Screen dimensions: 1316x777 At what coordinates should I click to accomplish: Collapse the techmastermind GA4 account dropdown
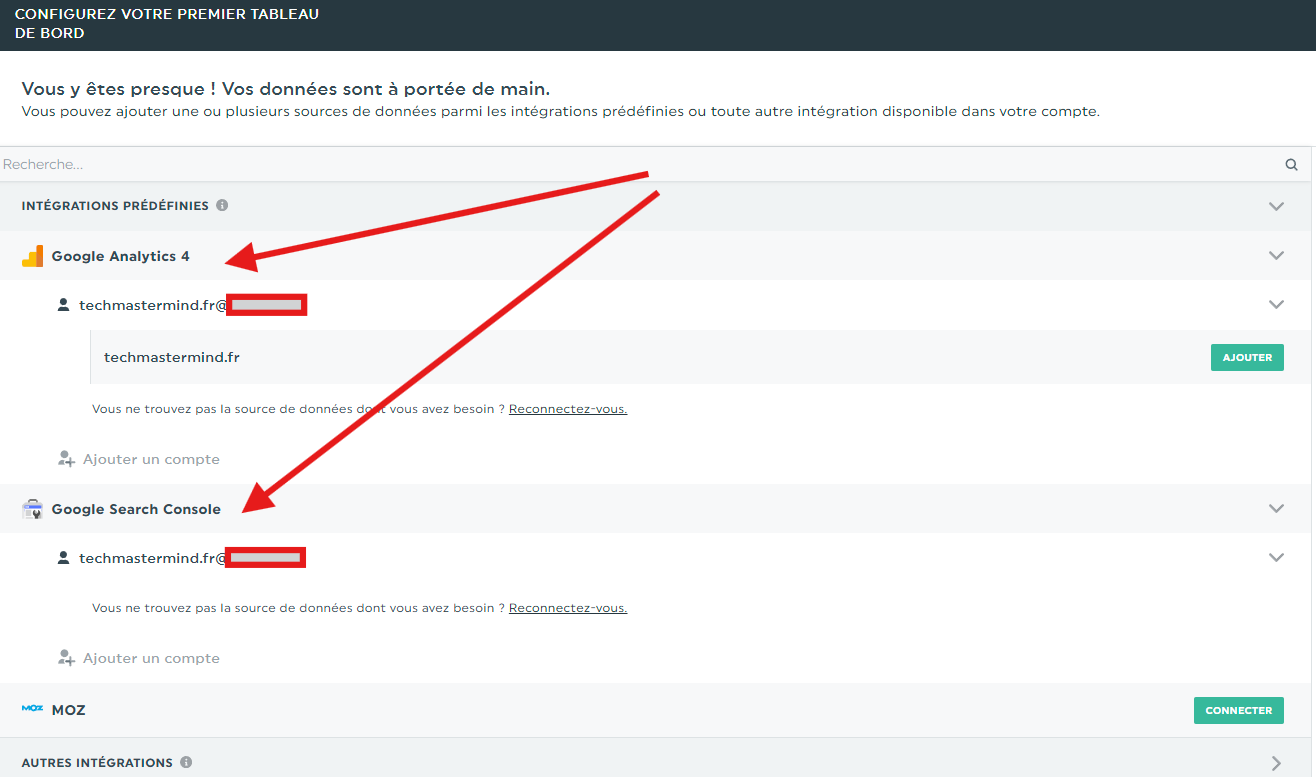coord(1276,304)
